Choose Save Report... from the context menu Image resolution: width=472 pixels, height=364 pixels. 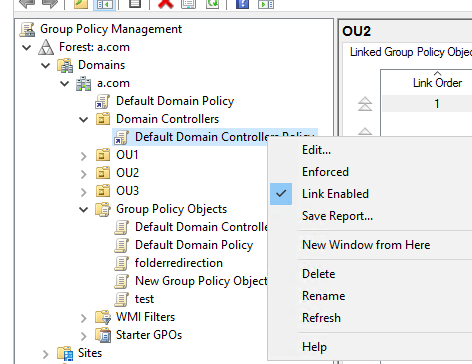coord(337,216)
